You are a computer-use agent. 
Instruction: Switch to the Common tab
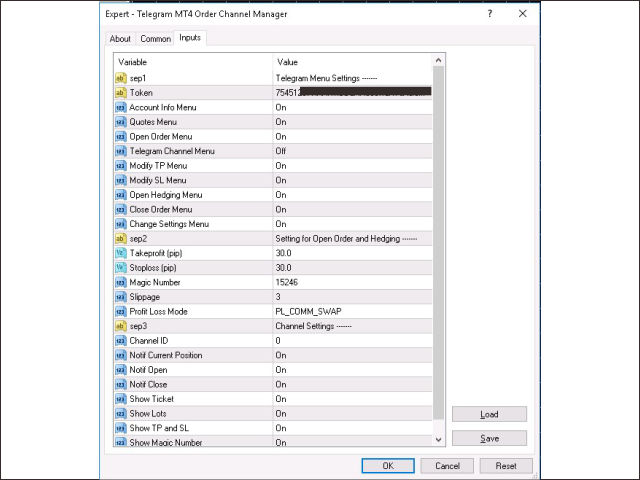coord(155,39)
